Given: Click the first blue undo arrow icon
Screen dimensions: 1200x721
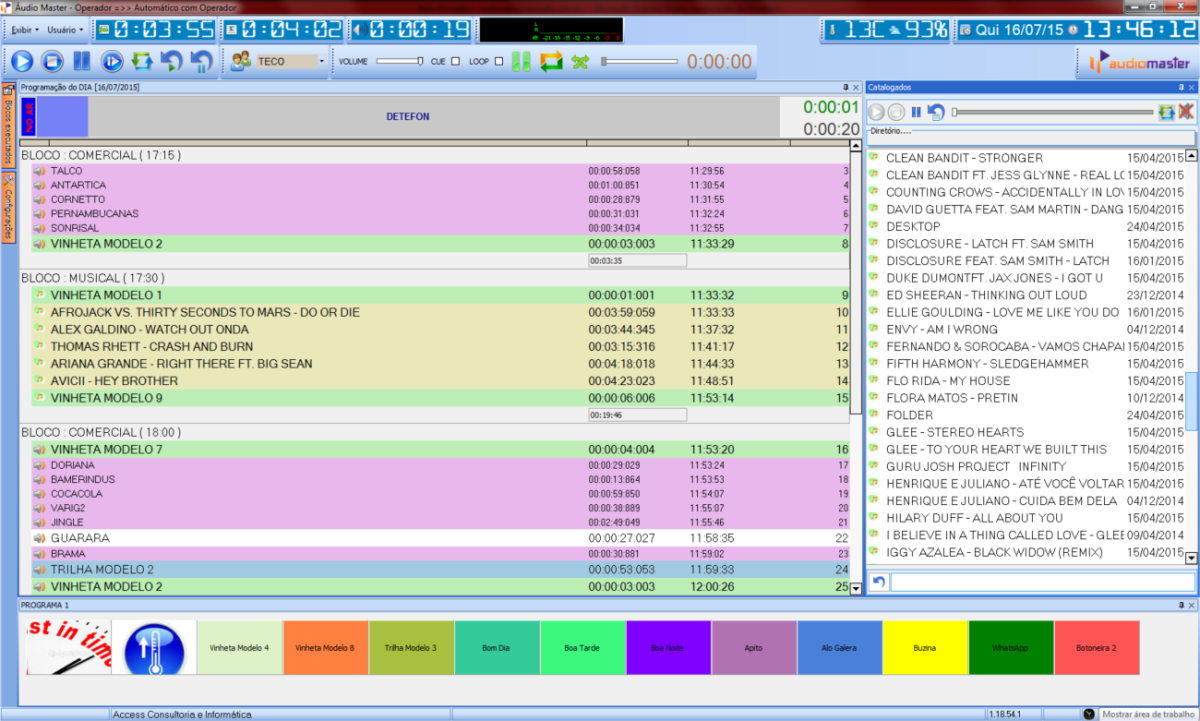Looking at the screenshot, I should coord(172,62).
